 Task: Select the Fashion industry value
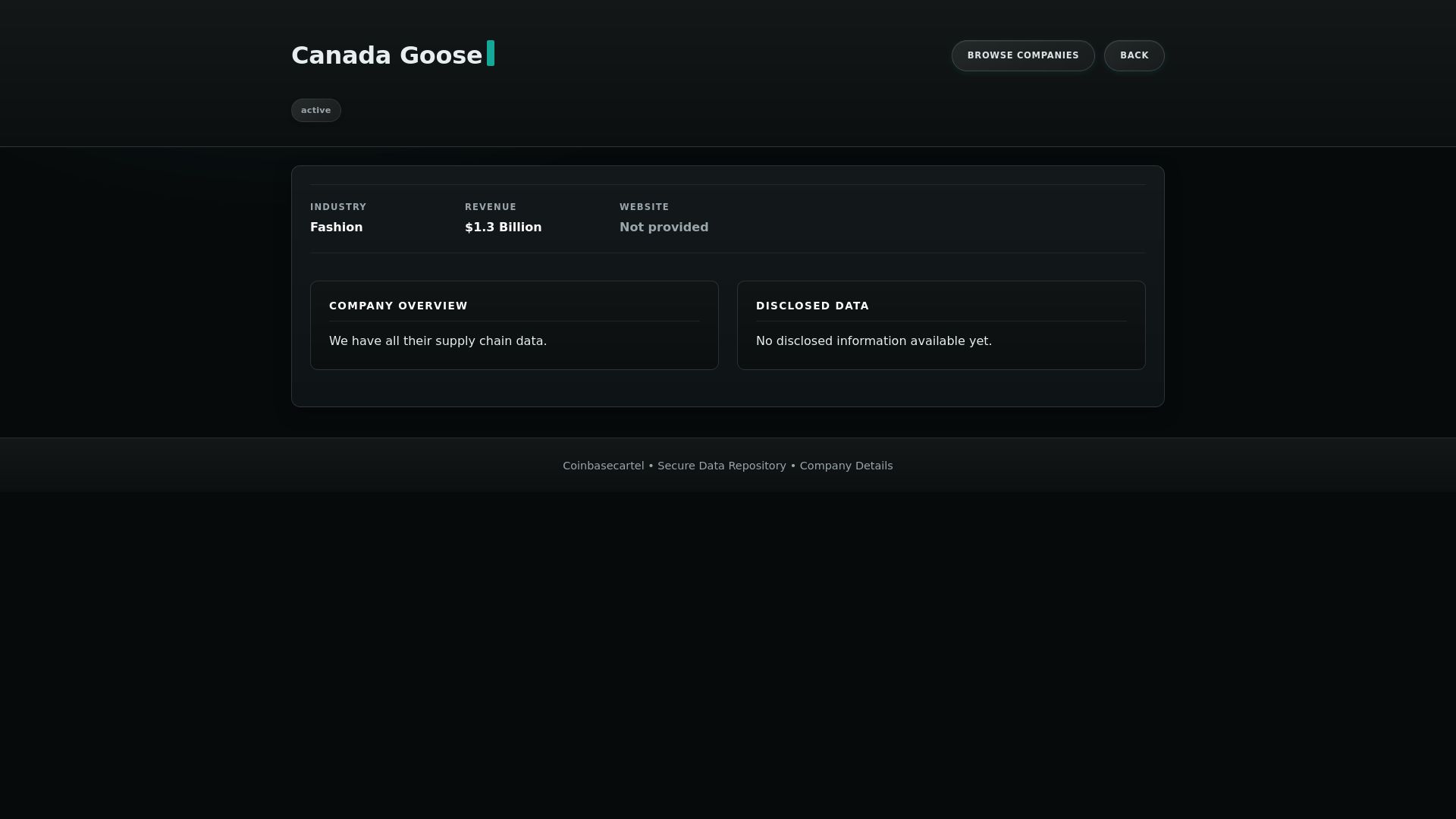(x=336, y=227)
